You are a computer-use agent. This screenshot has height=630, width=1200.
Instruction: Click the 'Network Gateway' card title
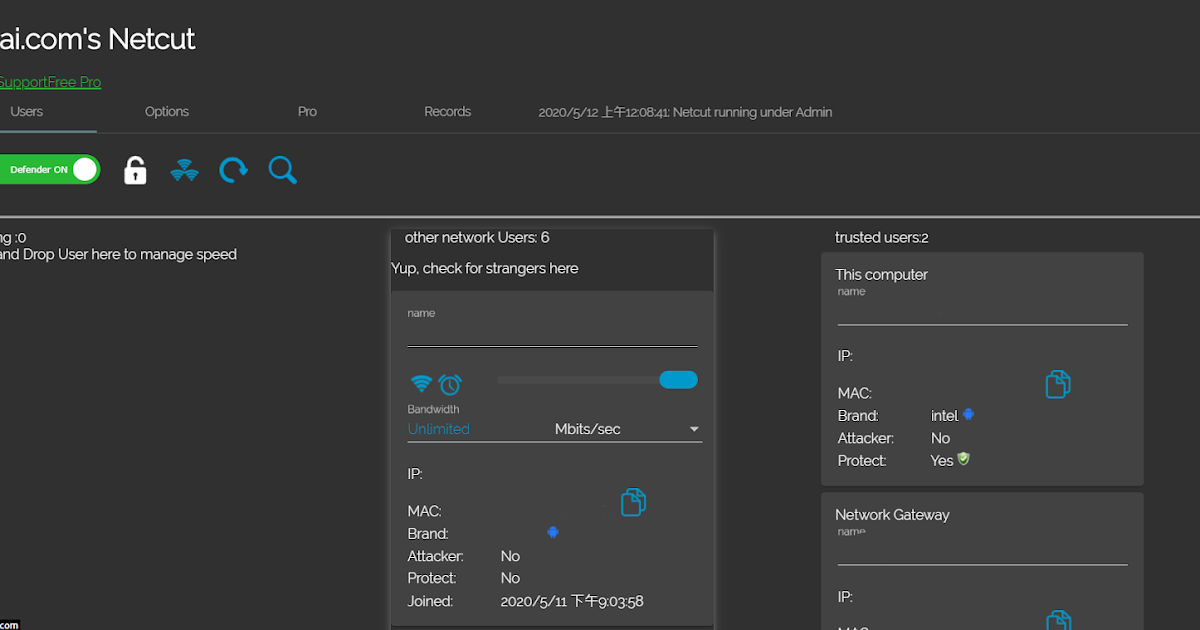892,515
